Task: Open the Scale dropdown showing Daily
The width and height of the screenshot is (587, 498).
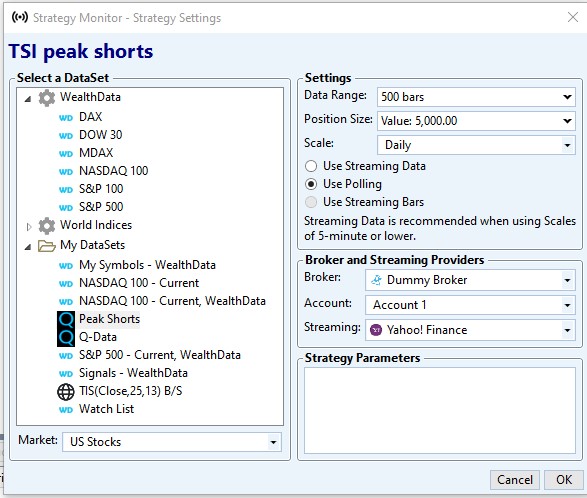Action: [x=567, y=145]
